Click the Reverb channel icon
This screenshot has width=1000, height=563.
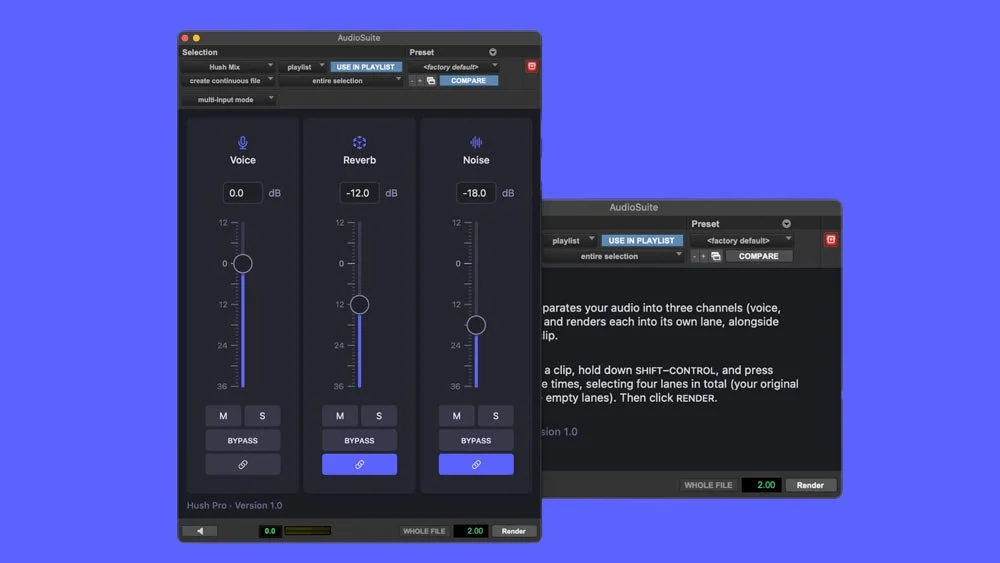(x=359, y=142)
